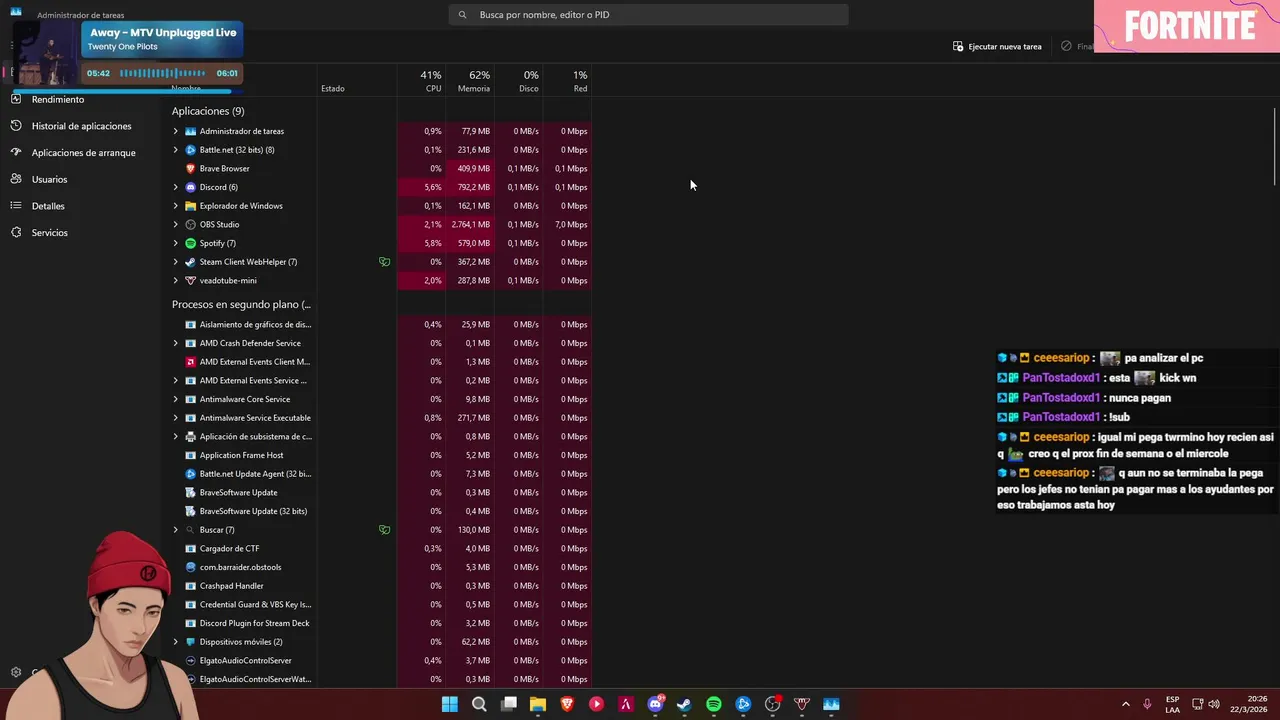Sort processes by Memoria column
This screenshot has height=720, width=1280.
[470, 81]
